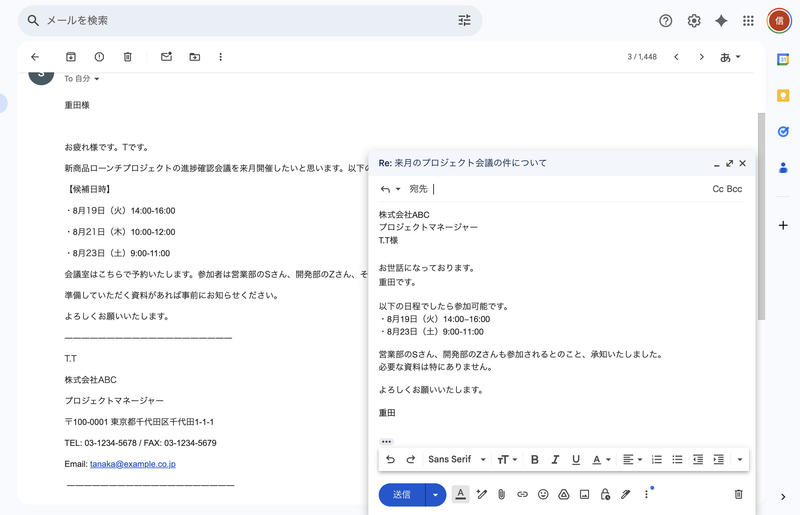Viewport: 800px width, 515px height.
Task: Open the Sans Serif font dropdown
Action: (456, 460)
